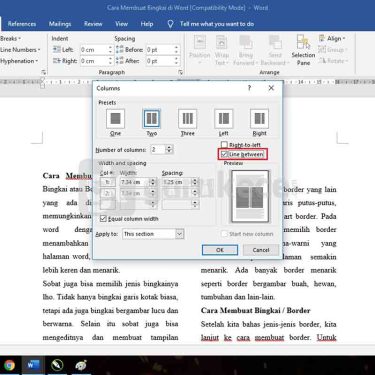Switch to the View tab

(x=121, y=24)
